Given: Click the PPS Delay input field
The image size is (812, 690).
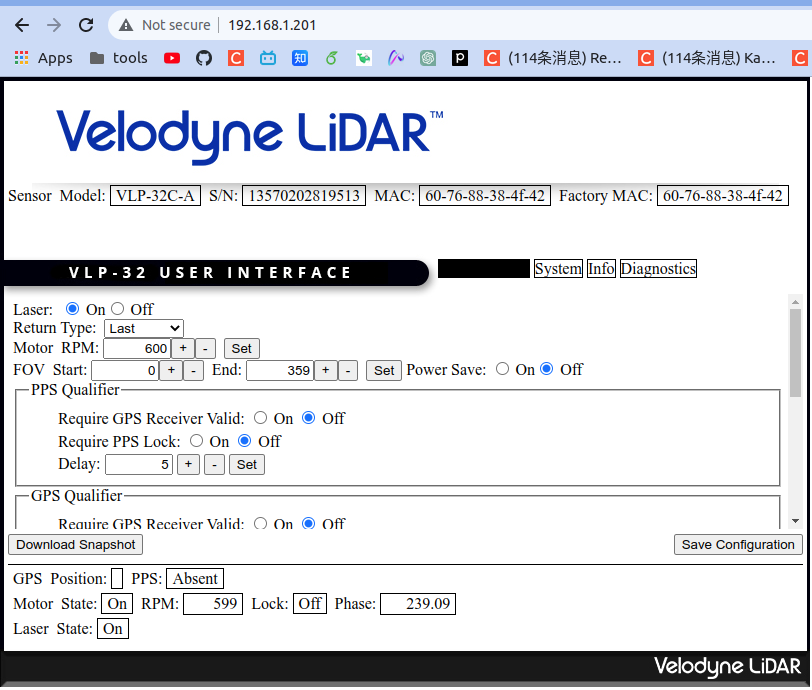Looking at the screenshot, I should 139,465.
